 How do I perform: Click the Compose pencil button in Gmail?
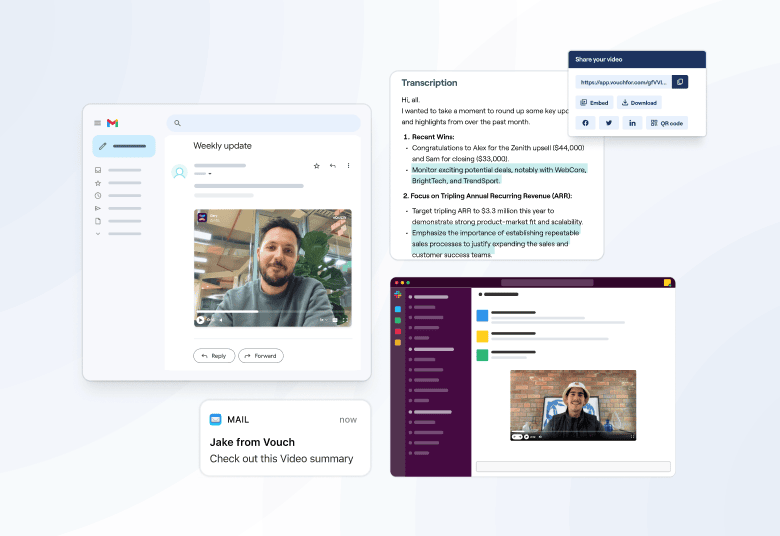click(x=124, y=146)
